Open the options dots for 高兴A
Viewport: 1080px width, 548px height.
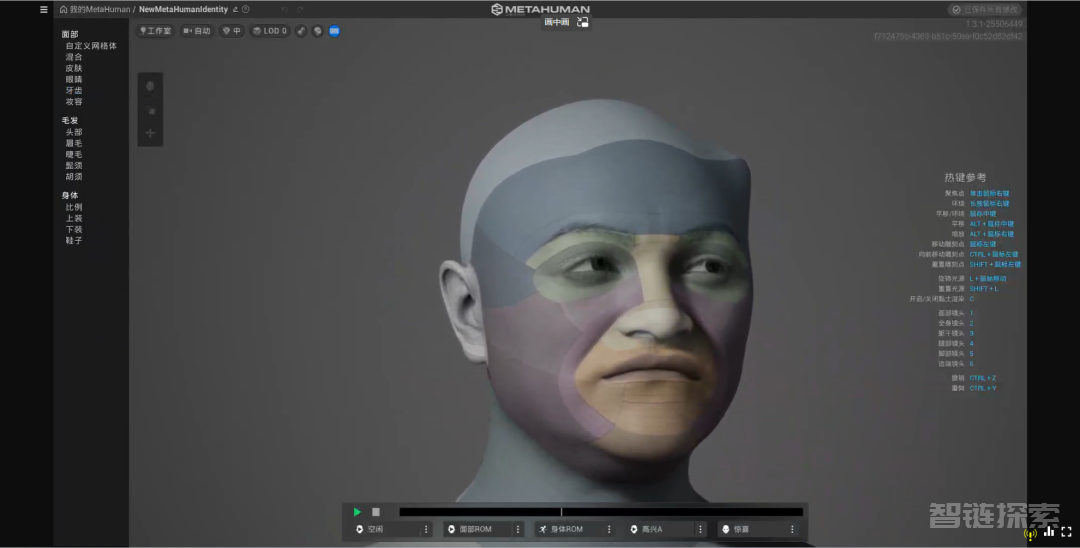(x=700, y=529)
